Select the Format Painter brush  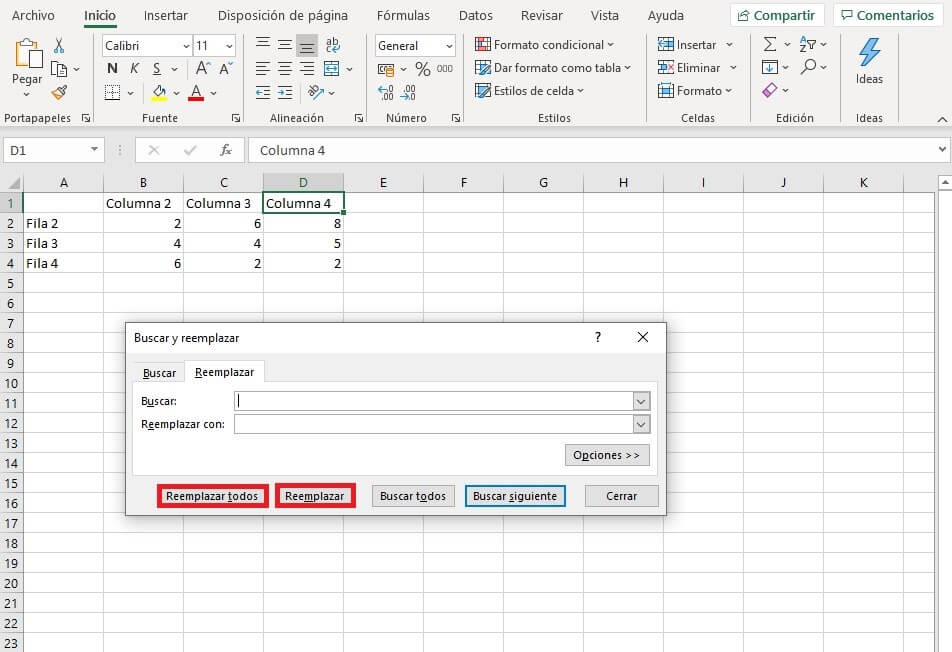click(x=59, y=92)
